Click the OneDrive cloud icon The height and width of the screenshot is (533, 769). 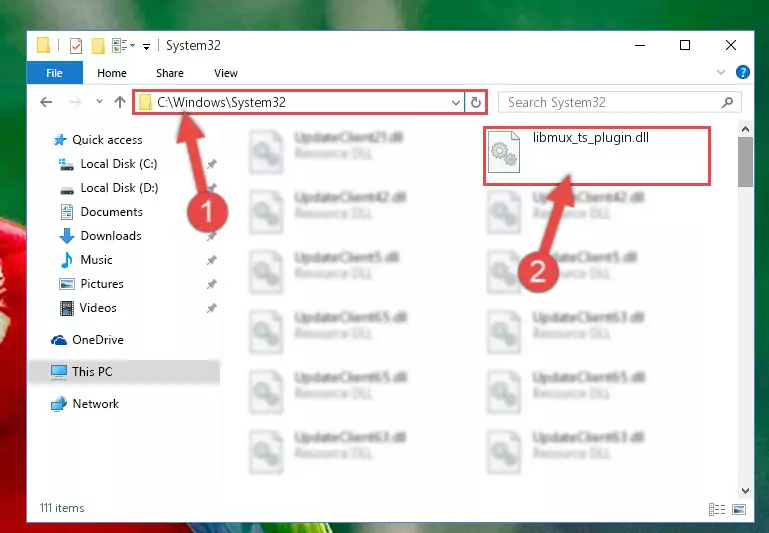pos(59,340)
